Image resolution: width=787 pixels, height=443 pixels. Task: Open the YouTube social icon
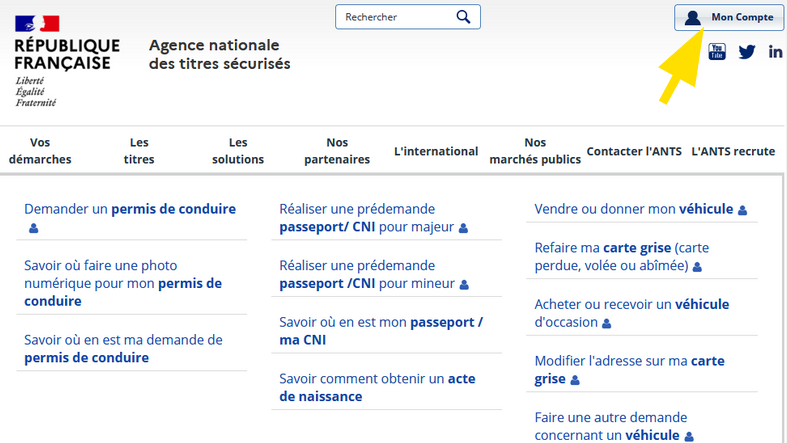[717, 52]
